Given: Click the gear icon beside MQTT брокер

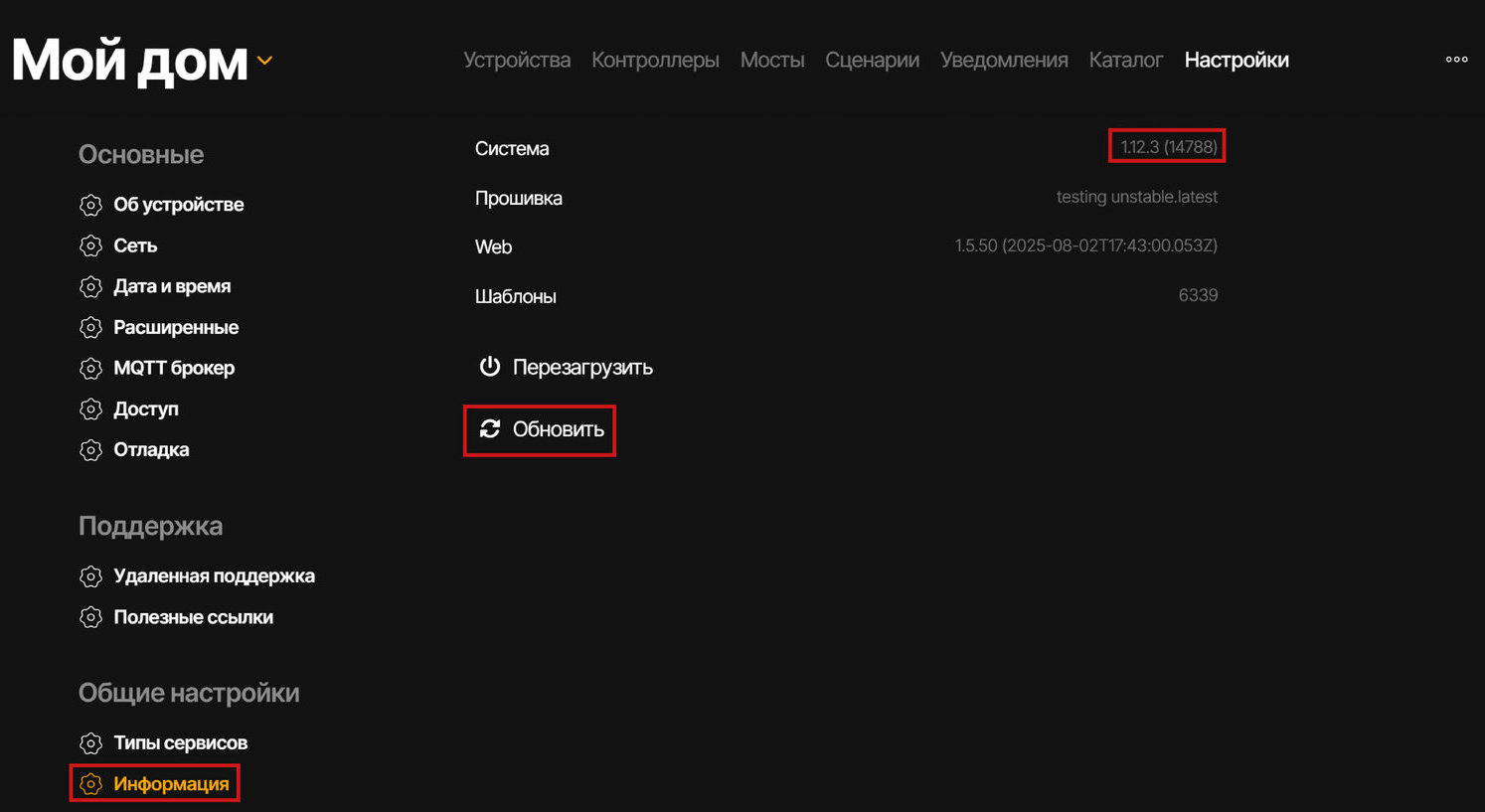Looking at the screenshot, I should pyautogui.click(x=90, y=369).
